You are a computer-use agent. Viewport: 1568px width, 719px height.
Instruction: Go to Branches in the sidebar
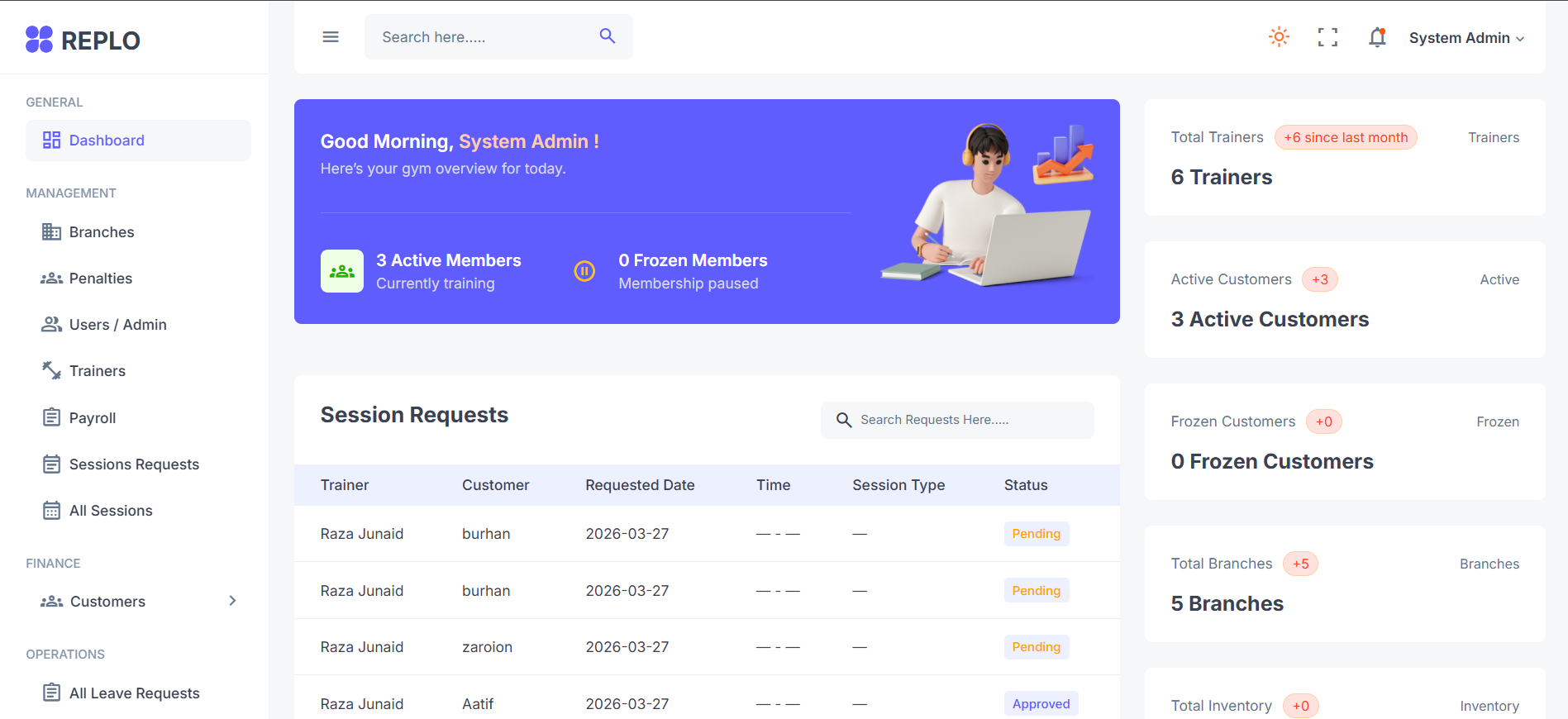tap(101, 232)
